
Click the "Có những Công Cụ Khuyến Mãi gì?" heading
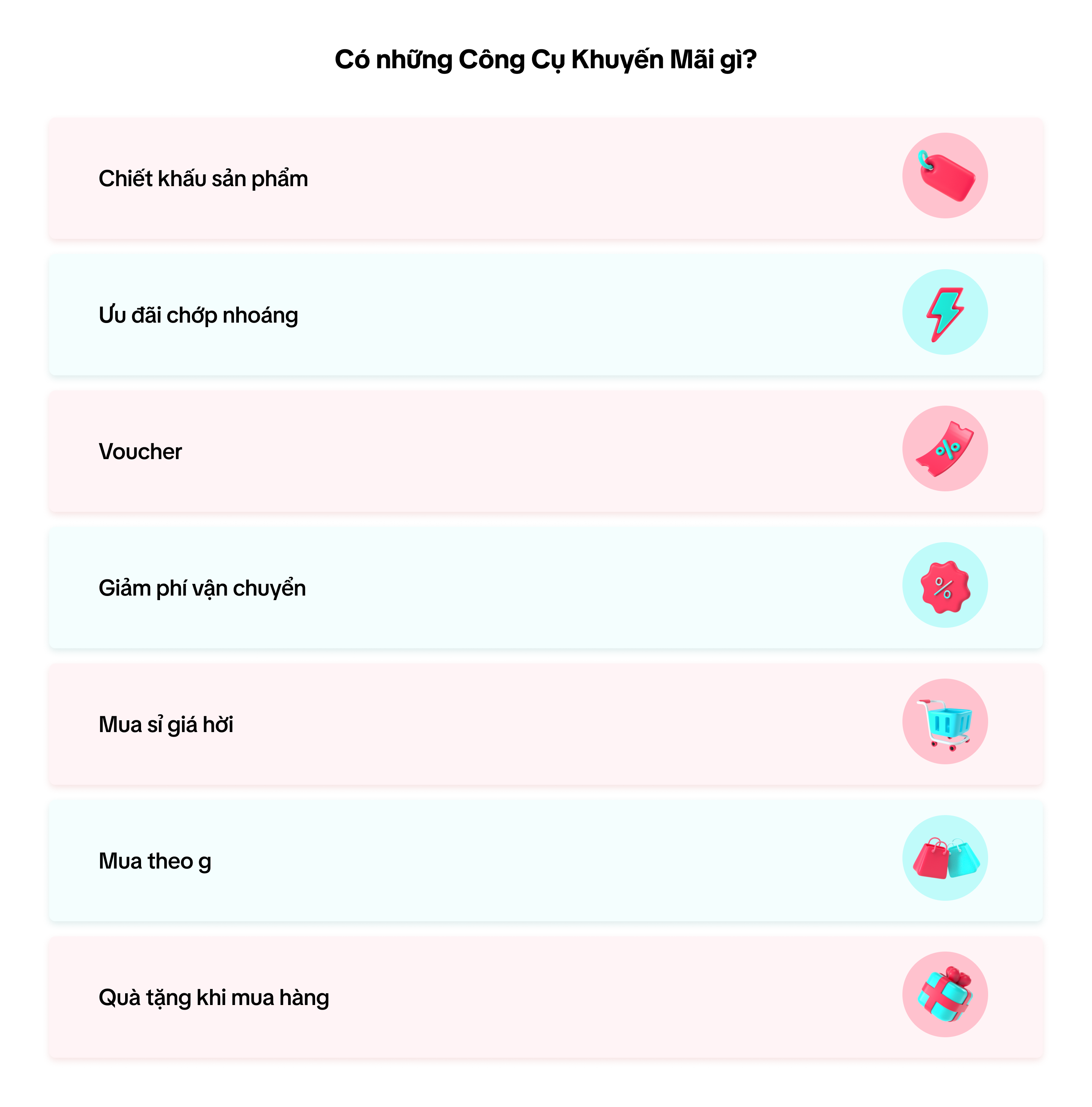[545, 60]
